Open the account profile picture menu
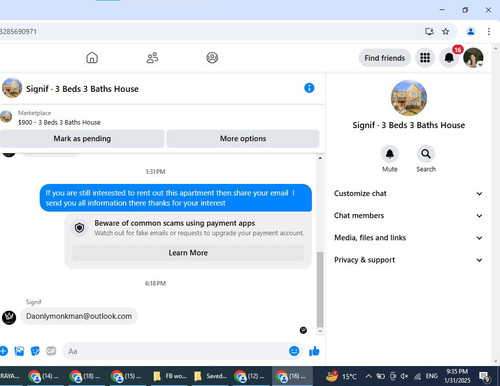Image resolution: width=500 pixels, height=386 pixels. (473, 58)
